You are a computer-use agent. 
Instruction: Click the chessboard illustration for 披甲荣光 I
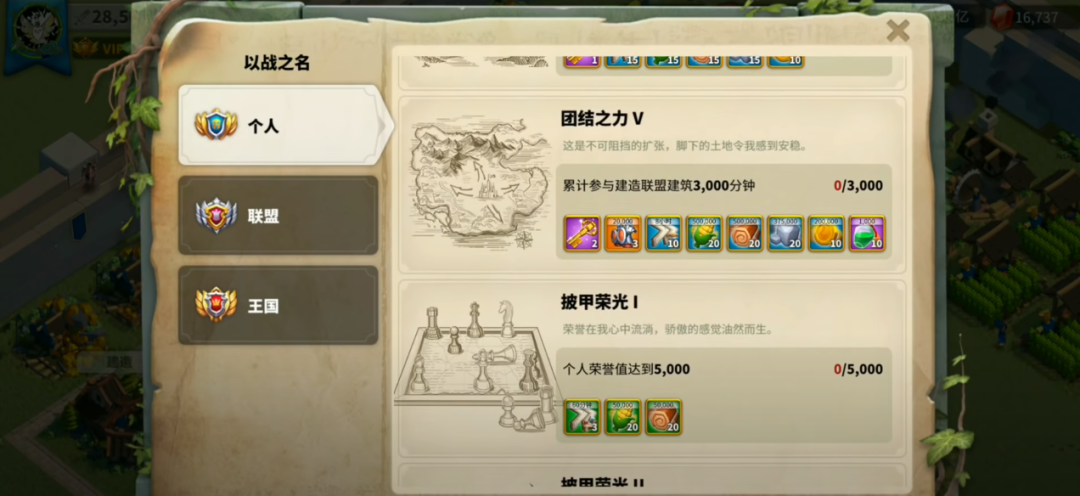(x=475, y=365)
